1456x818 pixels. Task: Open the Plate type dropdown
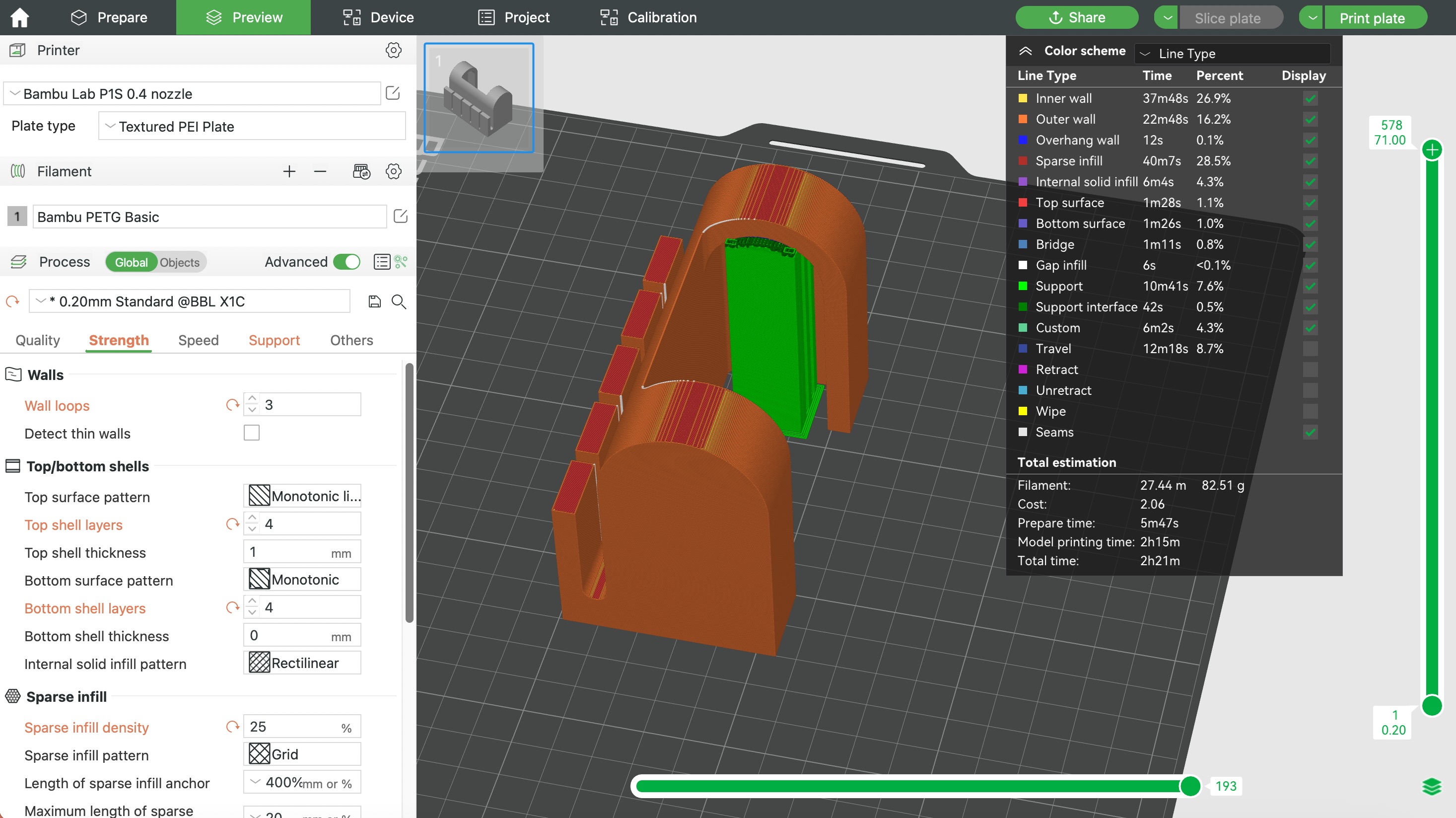pos(252,126)
